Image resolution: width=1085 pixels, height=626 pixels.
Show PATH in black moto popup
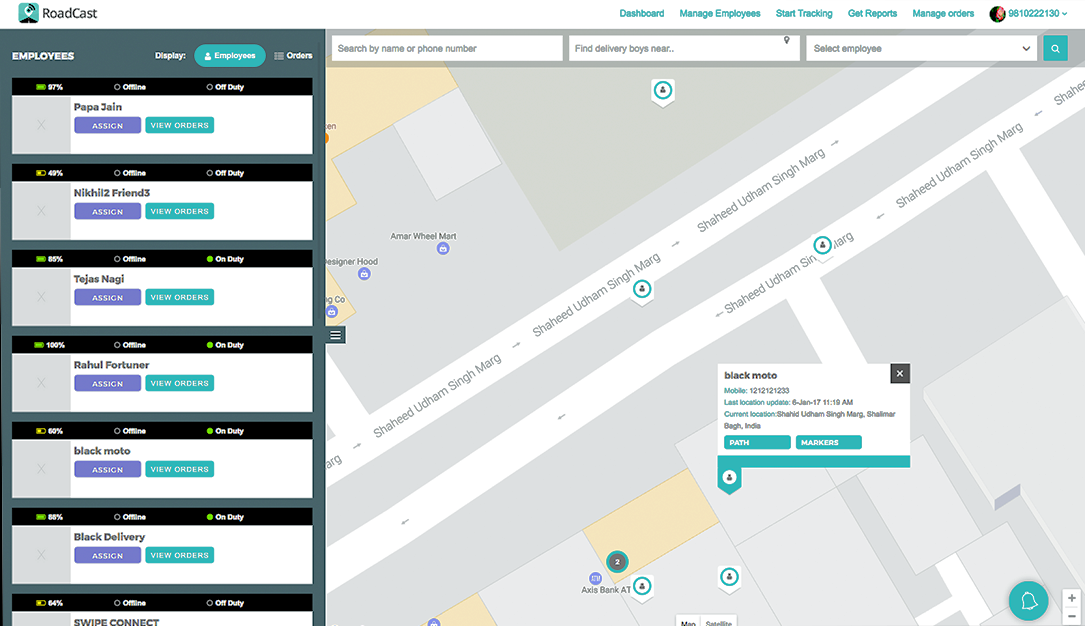click(757, 442)
